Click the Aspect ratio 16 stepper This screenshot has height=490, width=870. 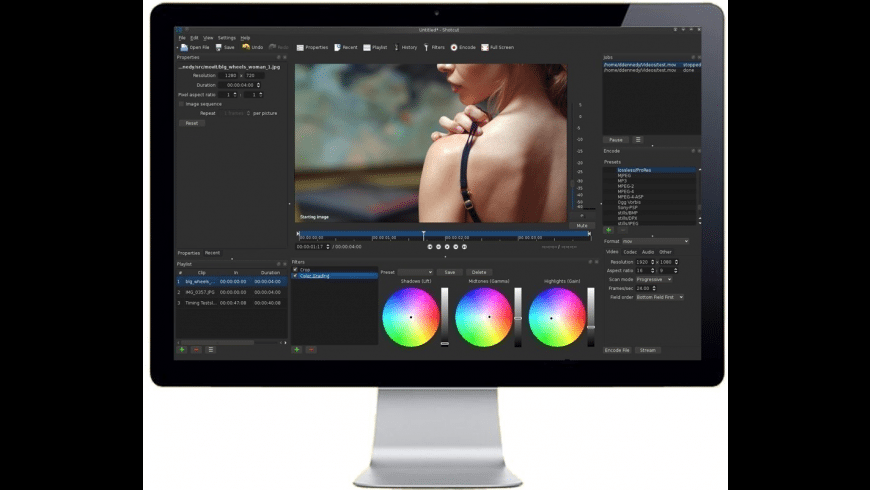(652, 271)
